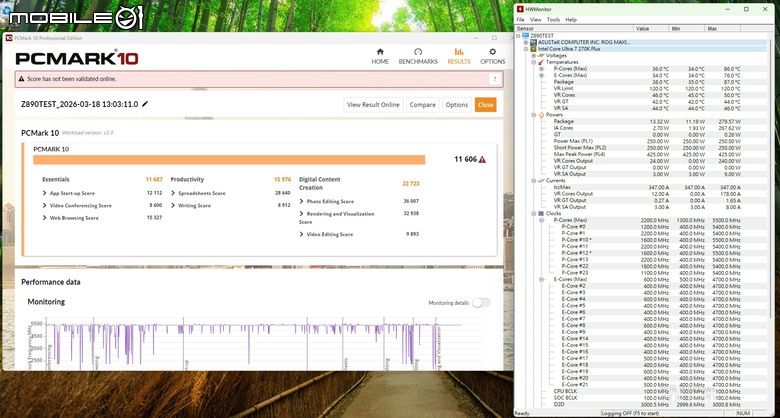Expand the Video Conferencing Score row
The width and height of the screenshot is (780, 418).
pyautogui.click(x=45, y=206)
